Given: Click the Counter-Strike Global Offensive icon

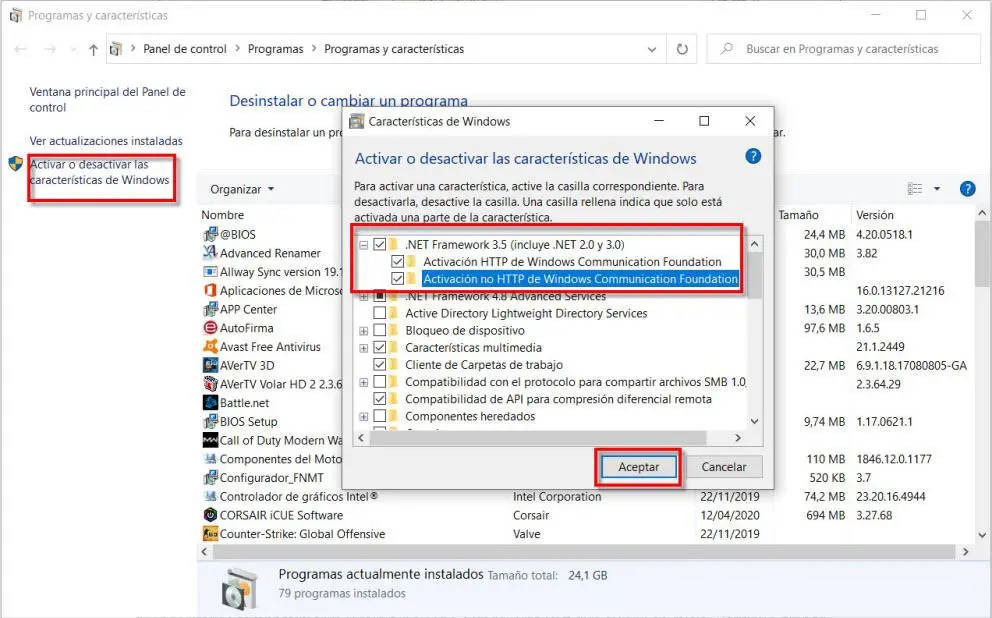Looking at the screenshot, I should (x=210, y=534).
